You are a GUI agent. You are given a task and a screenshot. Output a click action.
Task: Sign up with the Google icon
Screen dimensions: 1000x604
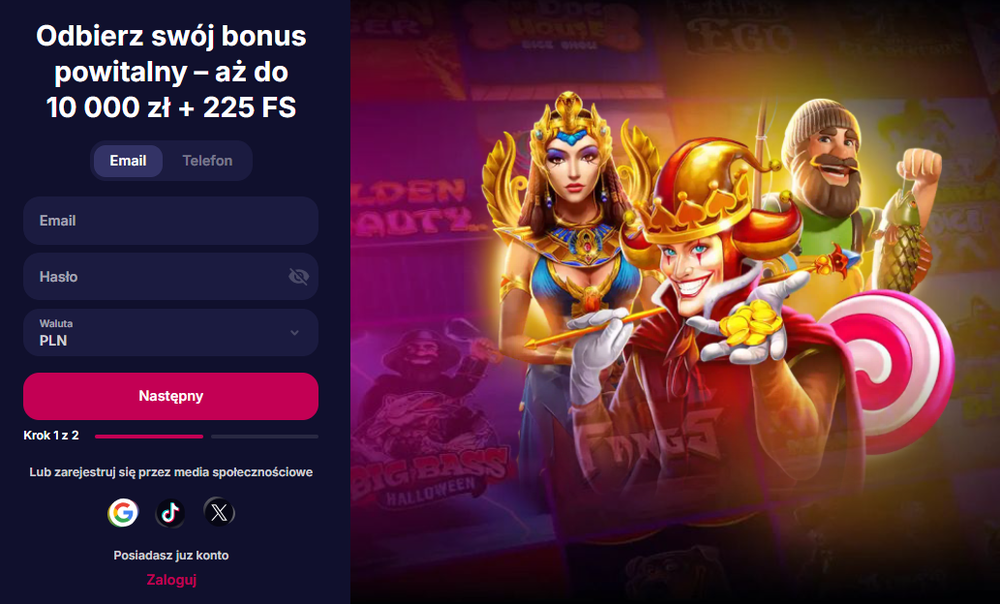122,513
